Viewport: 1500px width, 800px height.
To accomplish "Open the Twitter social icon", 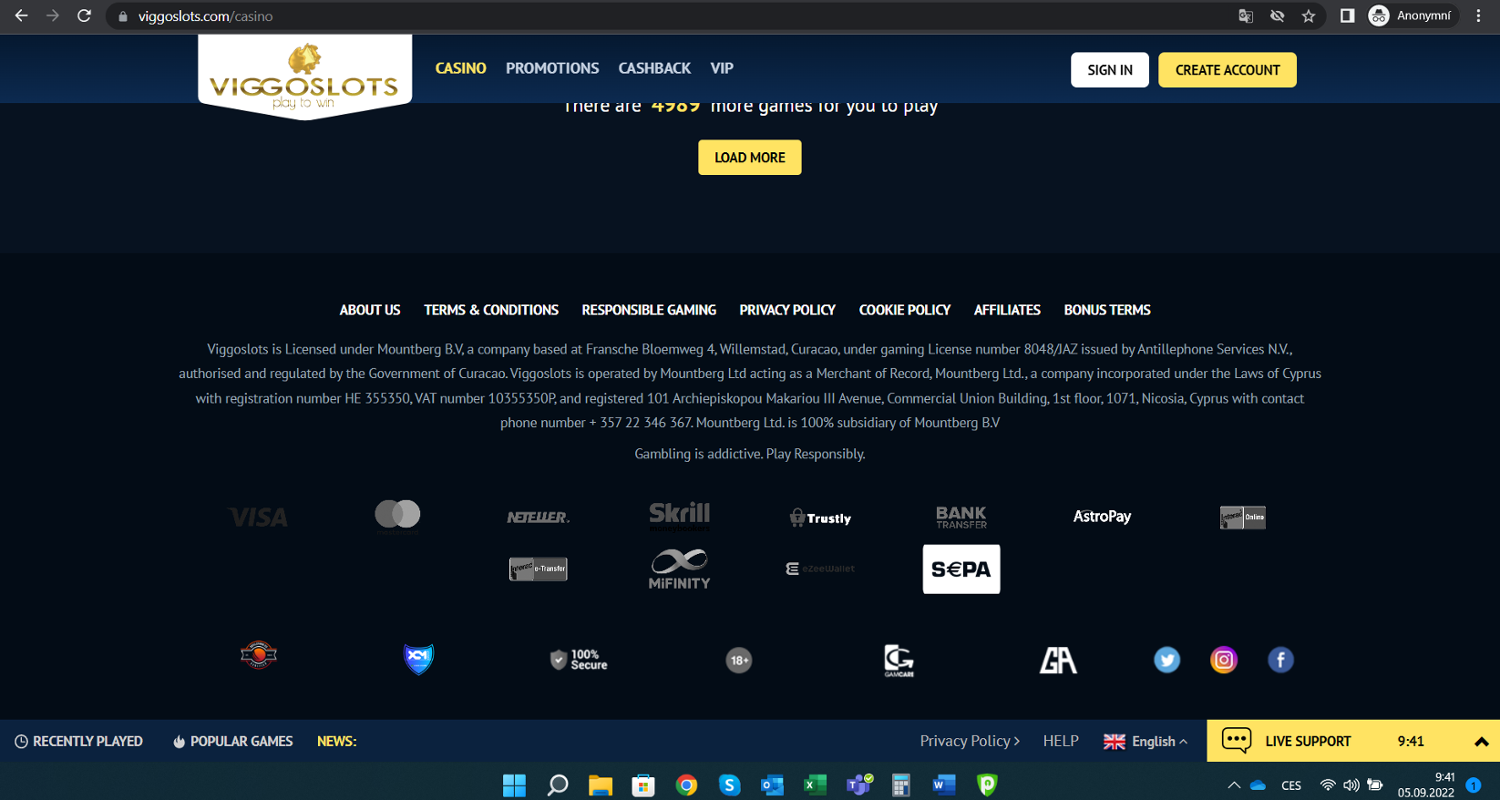I will pos(1167,660).
